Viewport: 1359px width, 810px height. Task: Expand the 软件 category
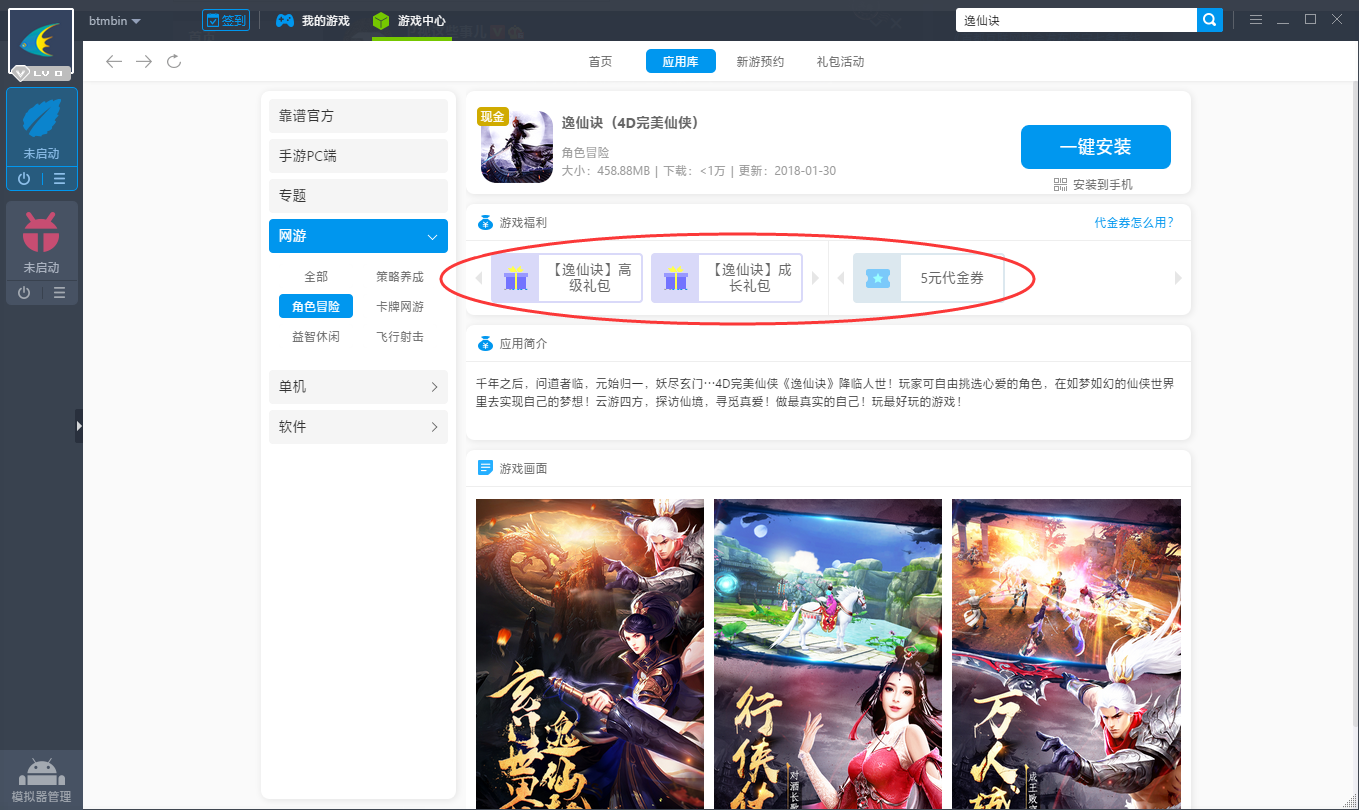358,427
